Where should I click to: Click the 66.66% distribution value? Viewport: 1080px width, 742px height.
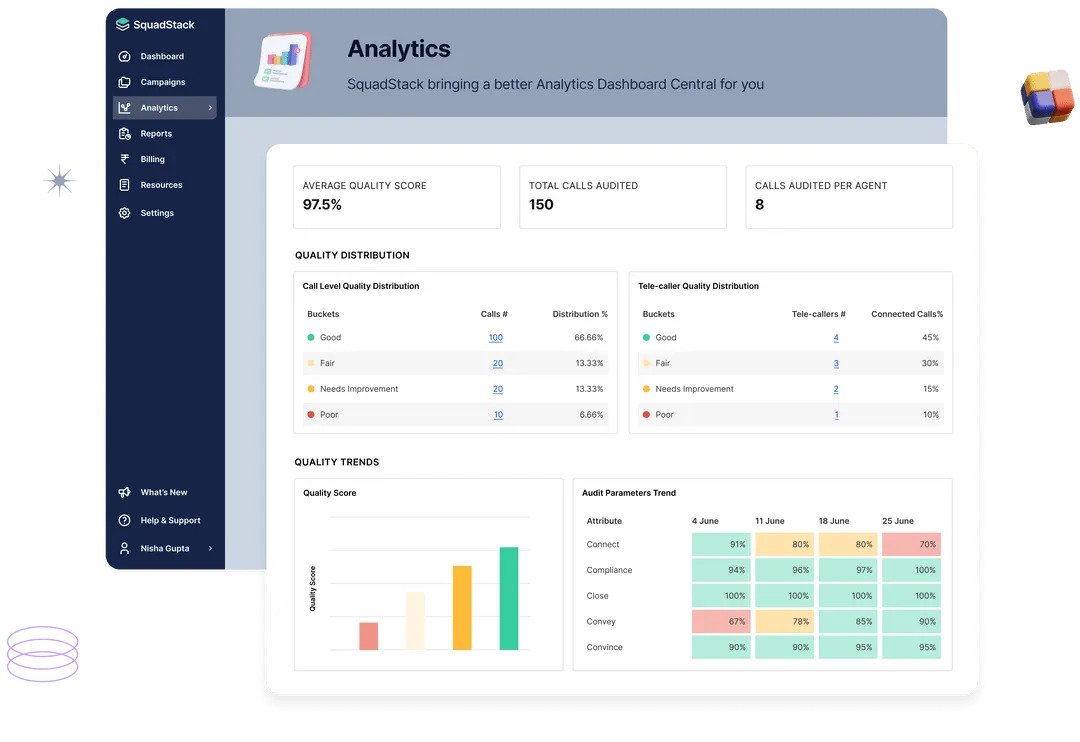coord(589,338)
